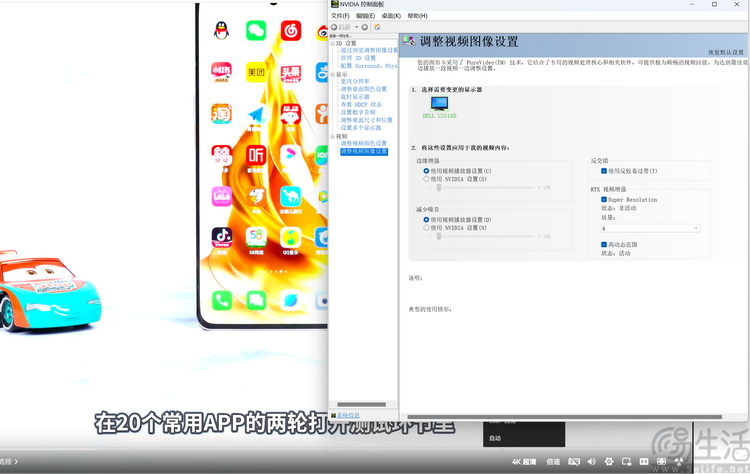Click the edge enhancement slider handle
The width and height of the screenshot is (750, 474).
(x=439, y=188)
